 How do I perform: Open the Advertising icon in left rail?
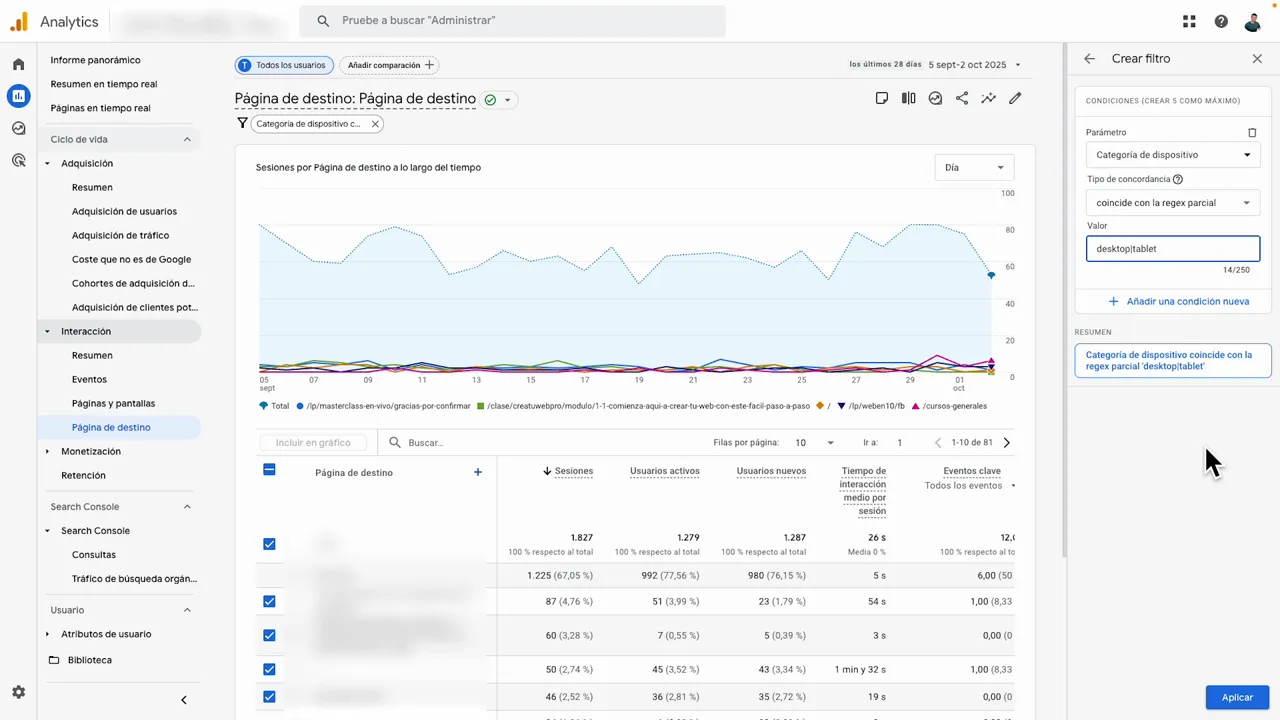18,160
